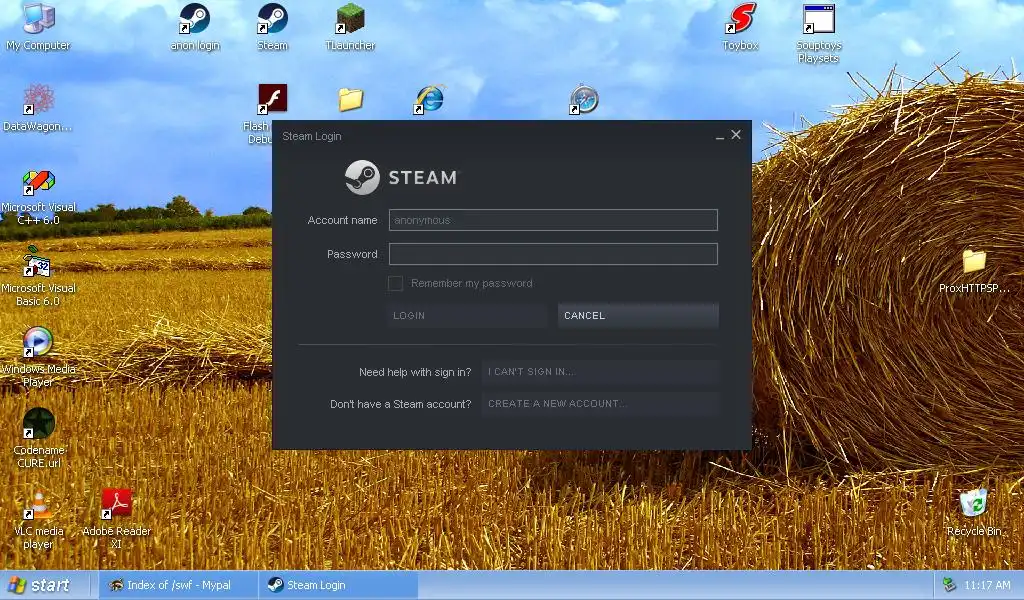Screen dimensions: 1024x600
Task: Select the TLauncher Minecraft block icon
Action: point(350,18)
